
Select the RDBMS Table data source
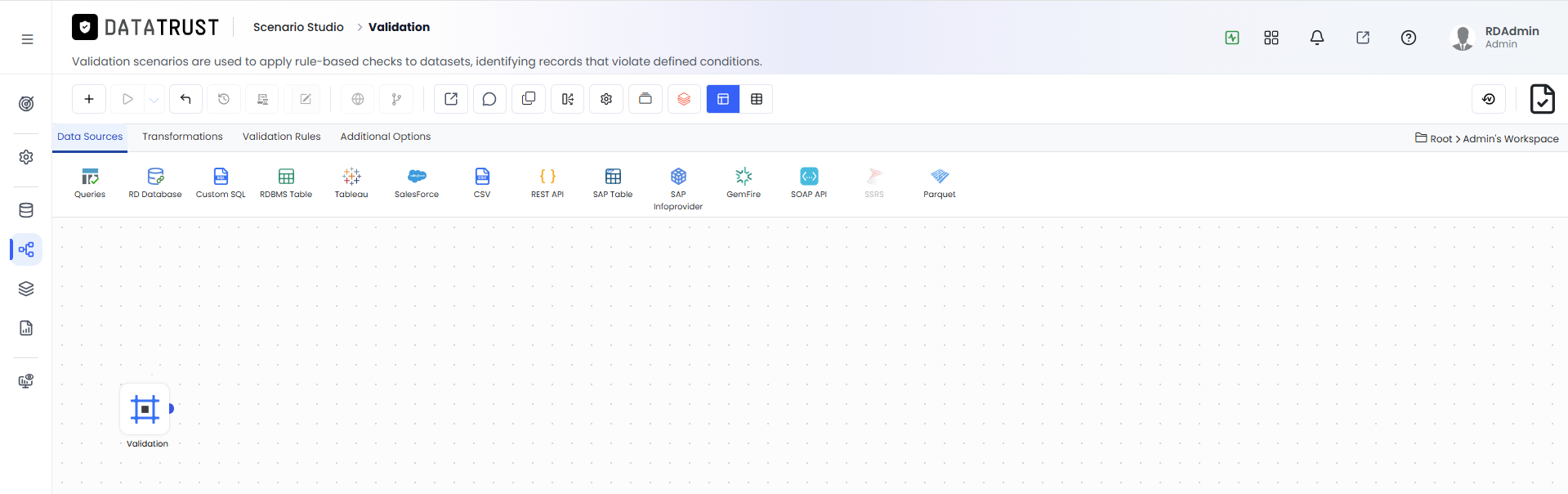286,183
